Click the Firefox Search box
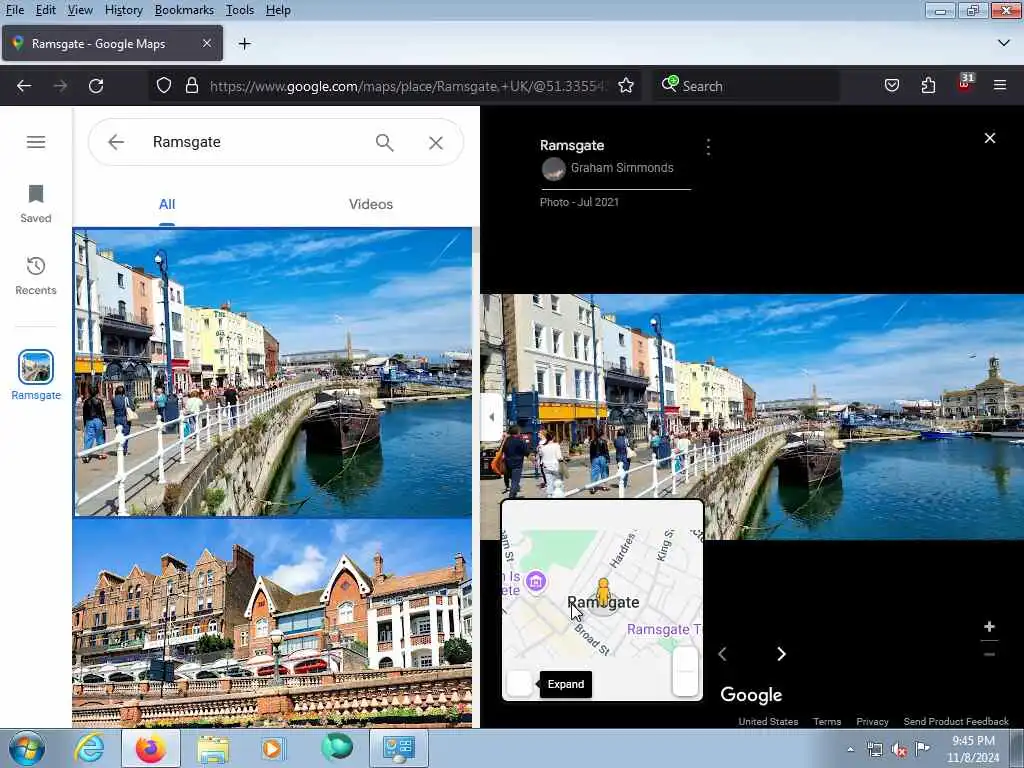Viewport: 1024px width, 768px height. click(x=746, y=86)
